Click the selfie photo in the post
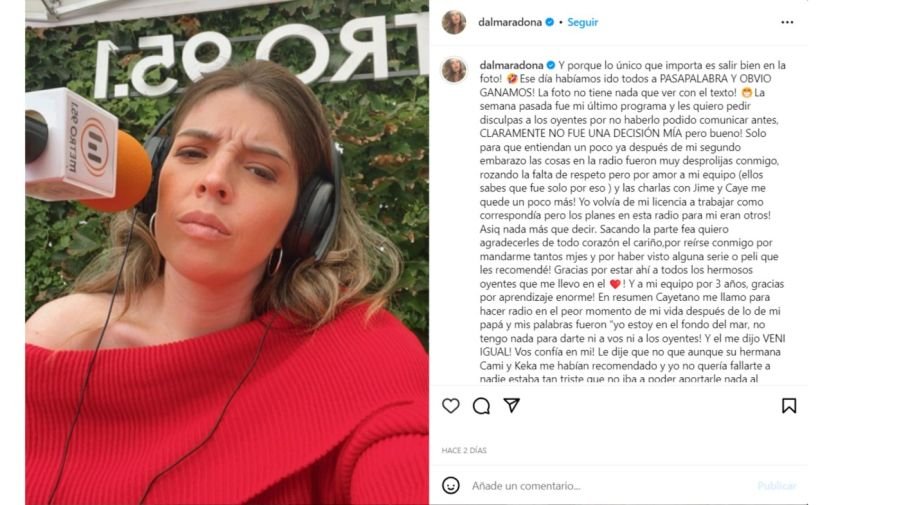Viewport: 900px width, 505px height. tap(227, 252)
